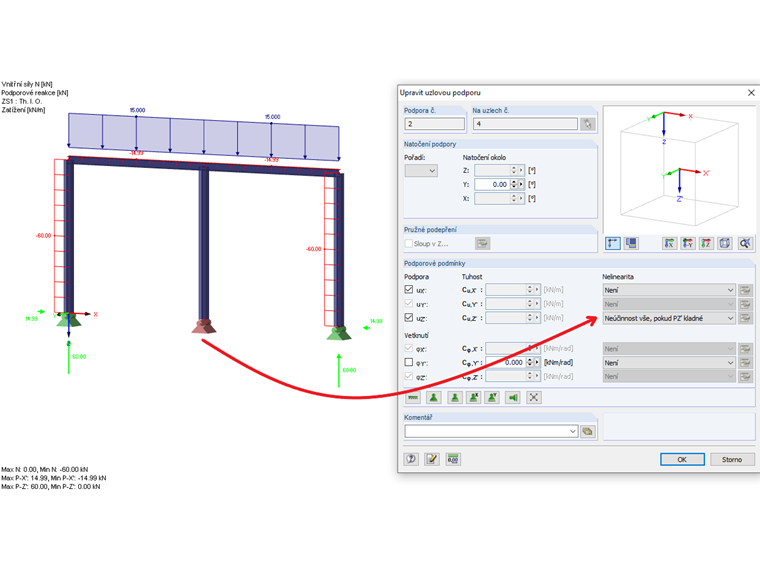Open the units and decimals icon labeled 0.00
Image resolution: width=760 pixels, height=570 pixels.
pos(453,459)
